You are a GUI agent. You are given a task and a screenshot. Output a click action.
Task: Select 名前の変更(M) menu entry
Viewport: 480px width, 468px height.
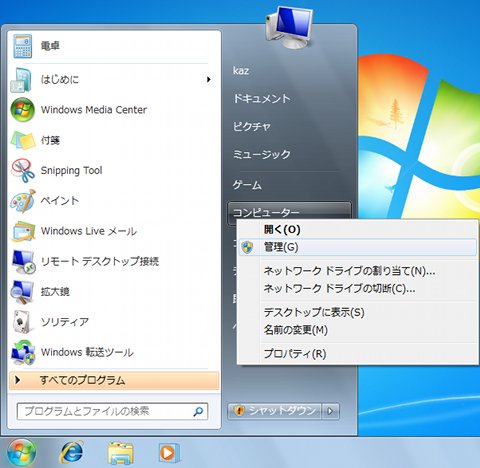(x=357, y=330)
